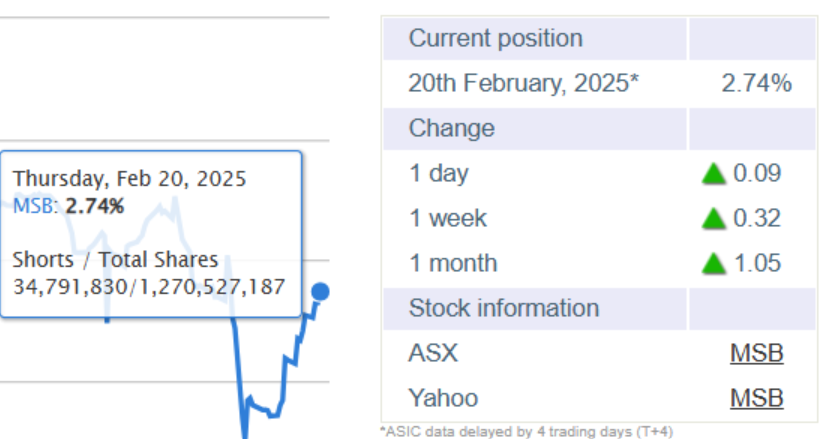Open the MSB link in Yahoo row
Image resolution: width=831 pixels, height=439 pixels.
(756, 398)
